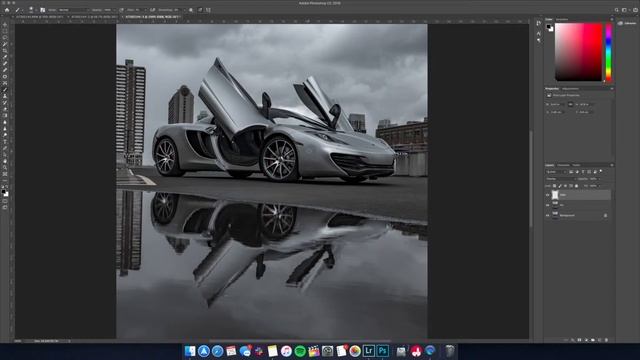The image size is (640, 360).
Task: Open the search icon at top right
Action: click(x=616, y=10)
